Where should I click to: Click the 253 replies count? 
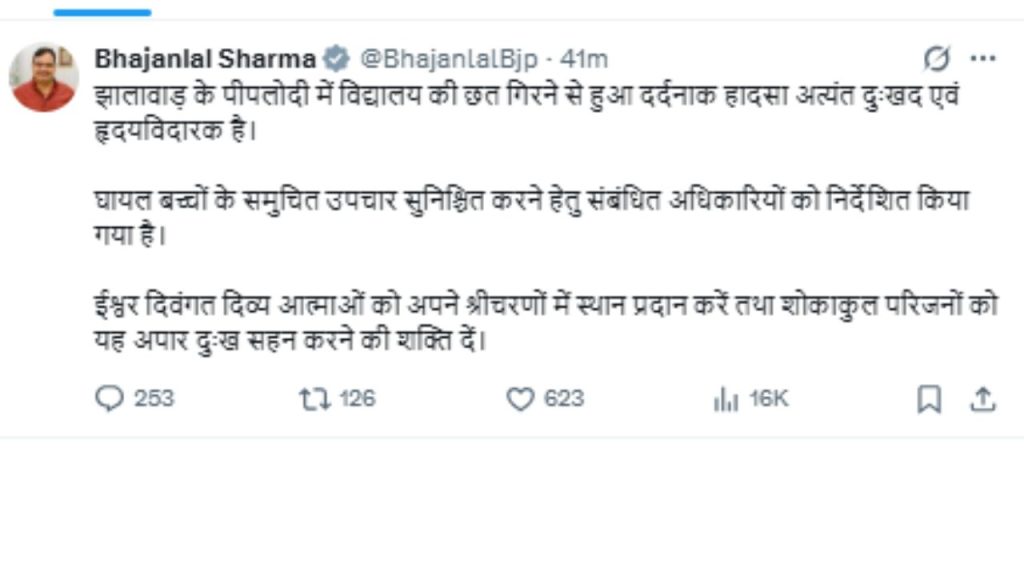[x=153, y=399]
